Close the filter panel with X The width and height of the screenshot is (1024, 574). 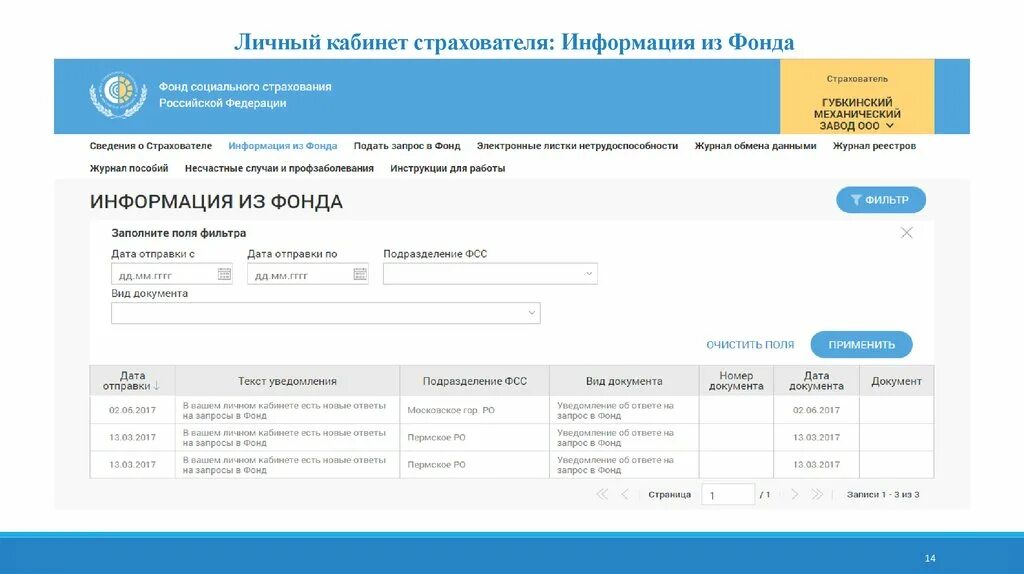906,232
